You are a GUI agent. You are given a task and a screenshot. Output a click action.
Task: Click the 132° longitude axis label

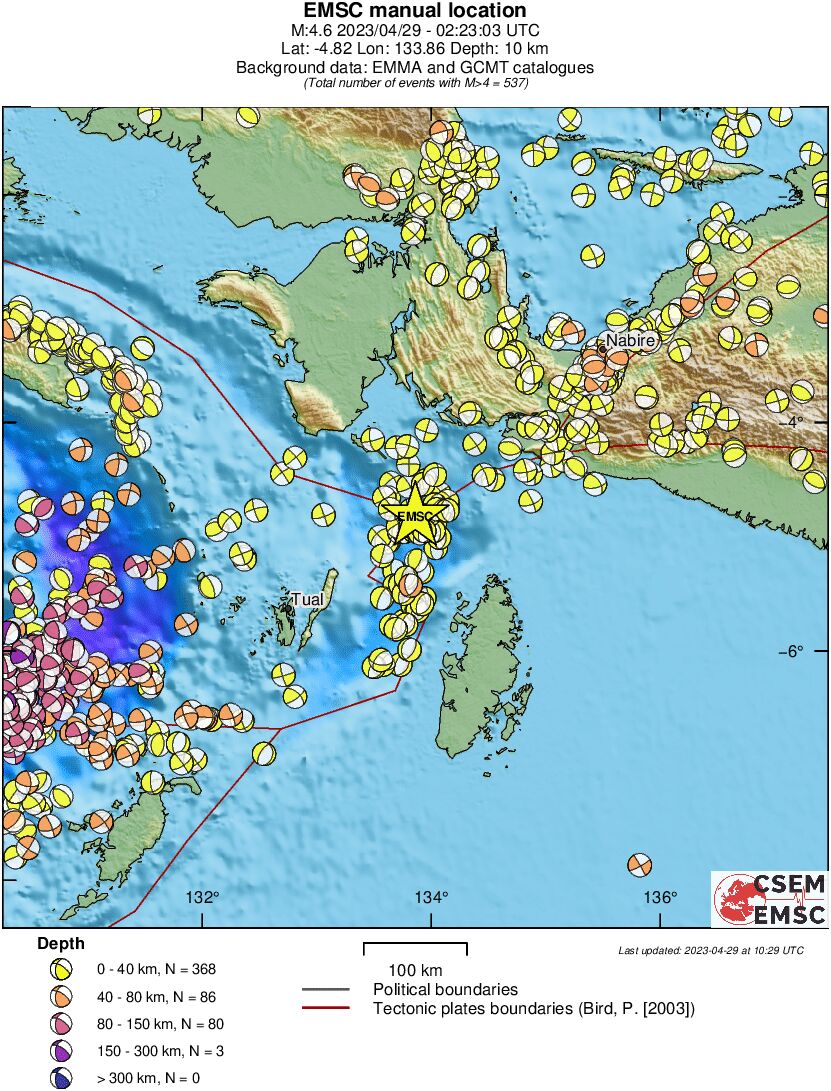pos(203,898)
